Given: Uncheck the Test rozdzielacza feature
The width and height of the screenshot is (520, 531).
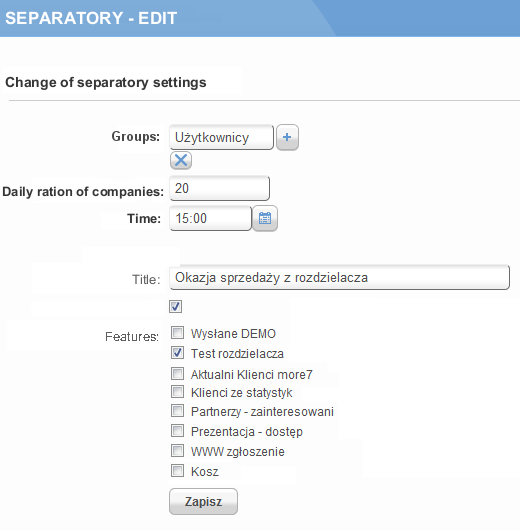Looking at the screenshot, I should coord(177,353).
